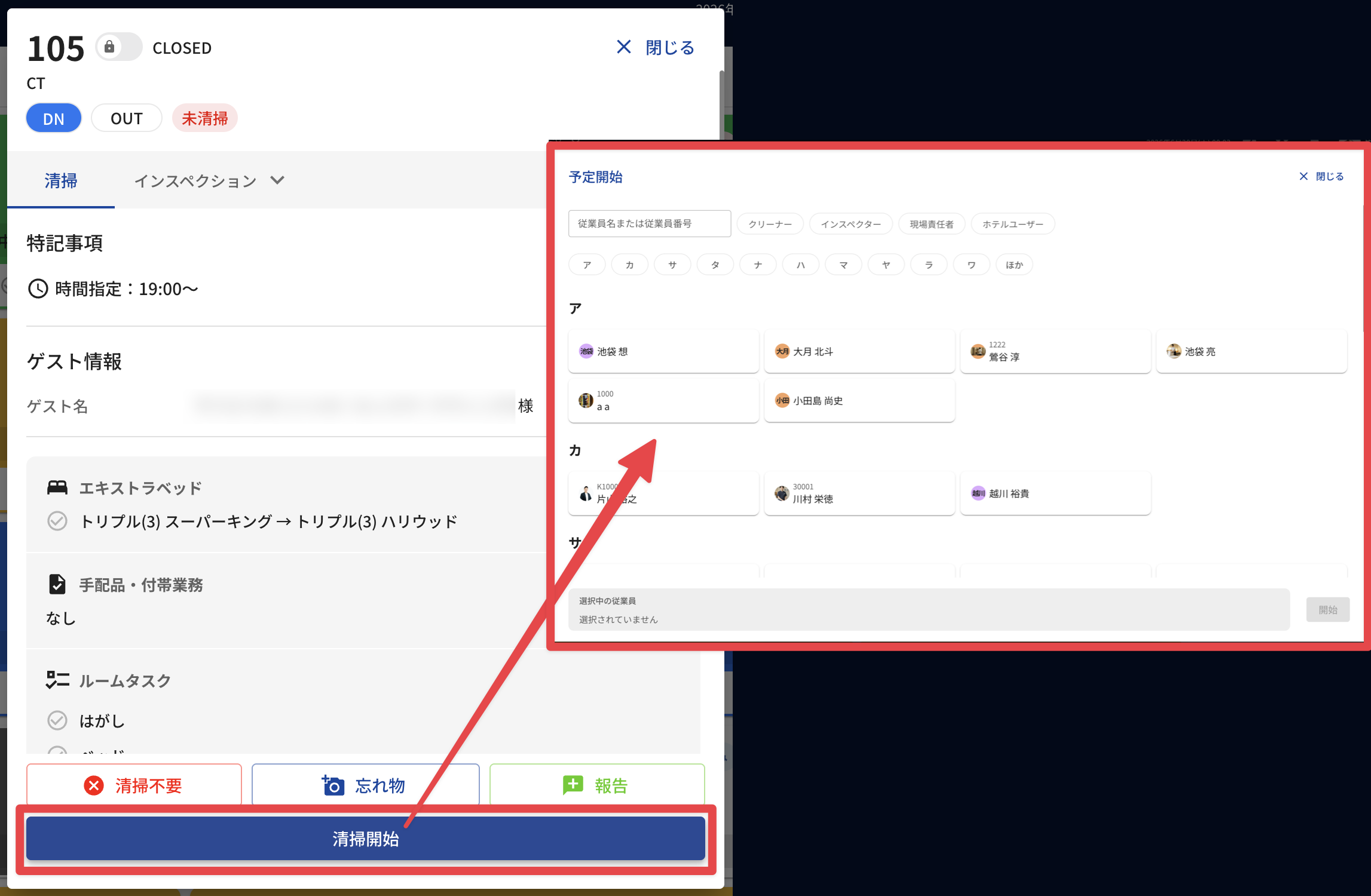Viewport: 1371px width, 896px height.
Task: Expand the インスペクション chevron dropdown
Action: coord(277,180)
